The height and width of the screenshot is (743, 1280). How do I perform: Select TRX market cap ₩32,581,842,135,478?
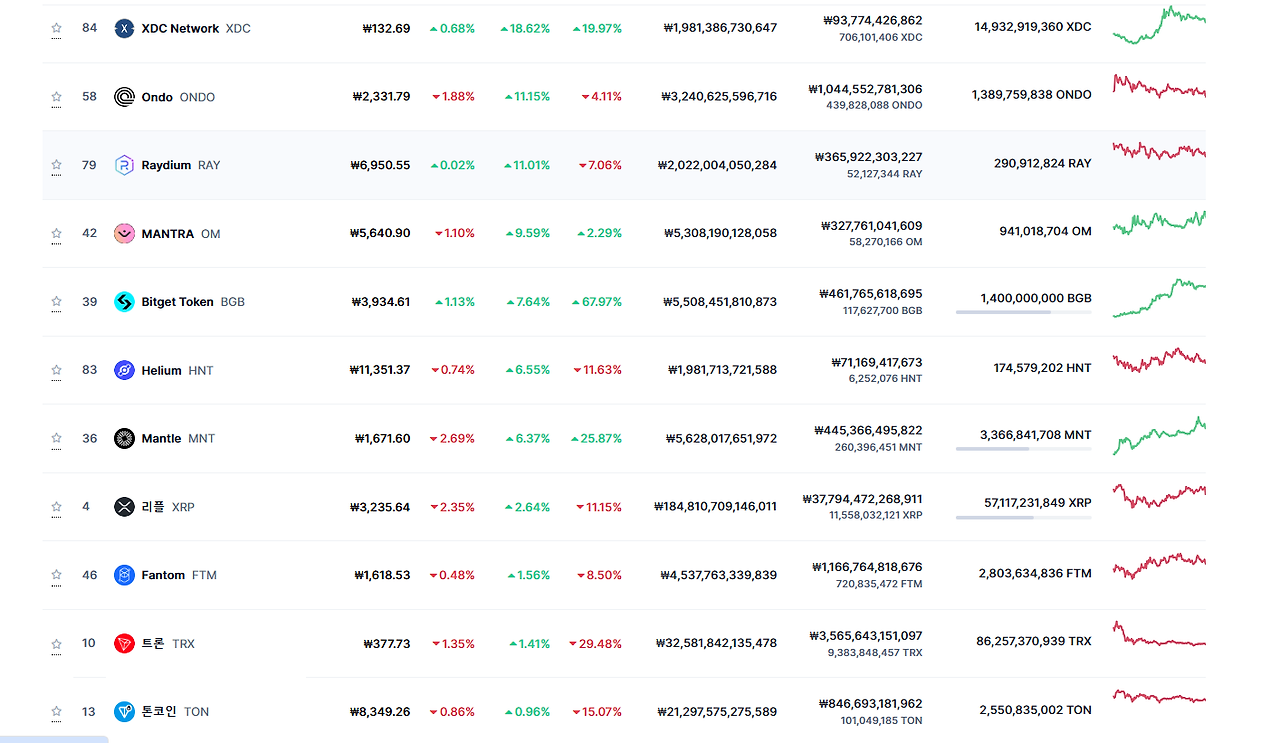tap(717, 643)
